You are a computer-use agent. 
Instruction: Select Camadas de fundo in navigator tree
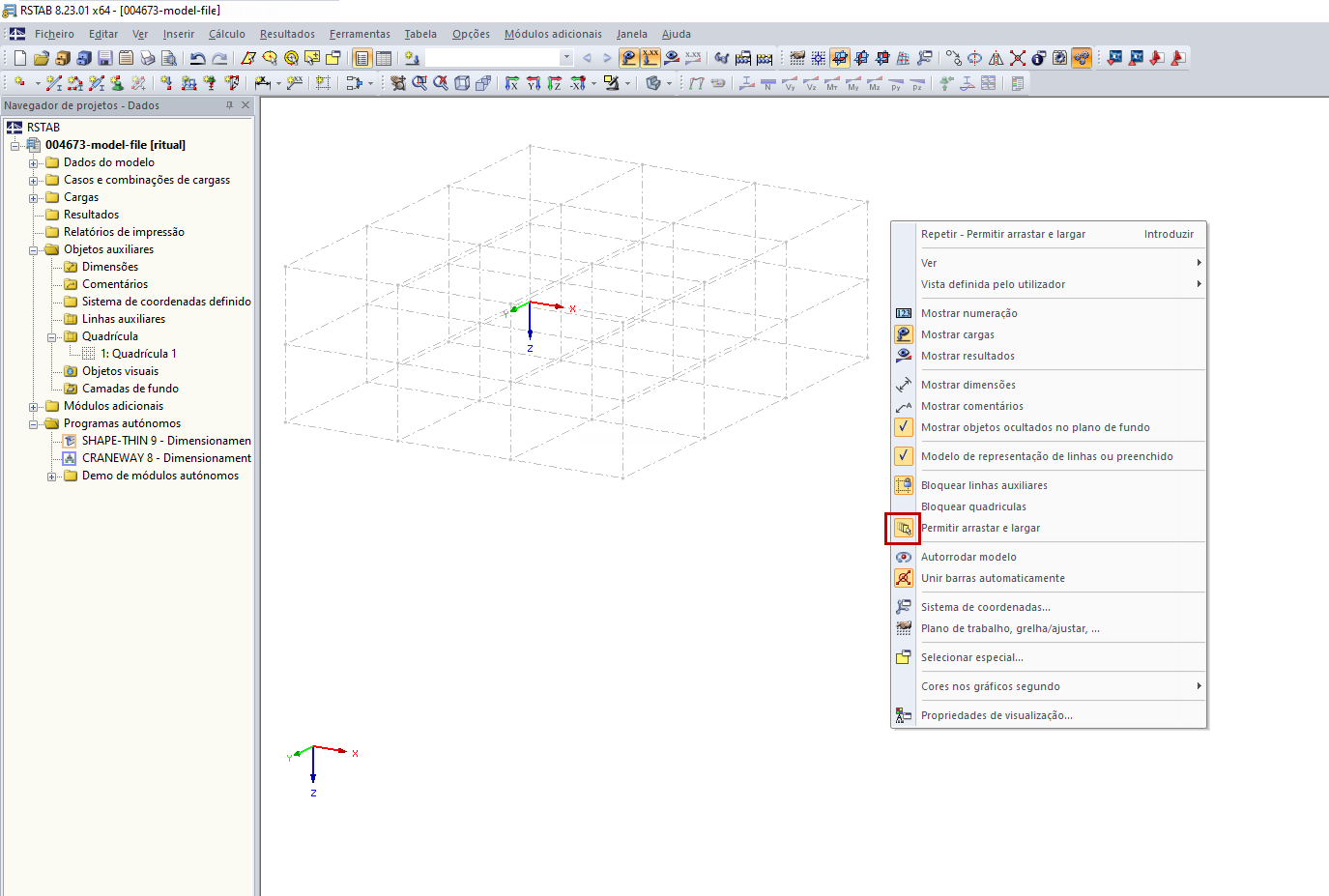[130, 389]
